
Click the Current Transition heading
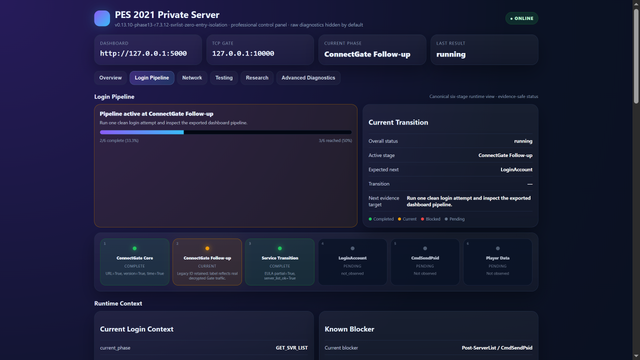pyautogui.click(x=398, y=122)
